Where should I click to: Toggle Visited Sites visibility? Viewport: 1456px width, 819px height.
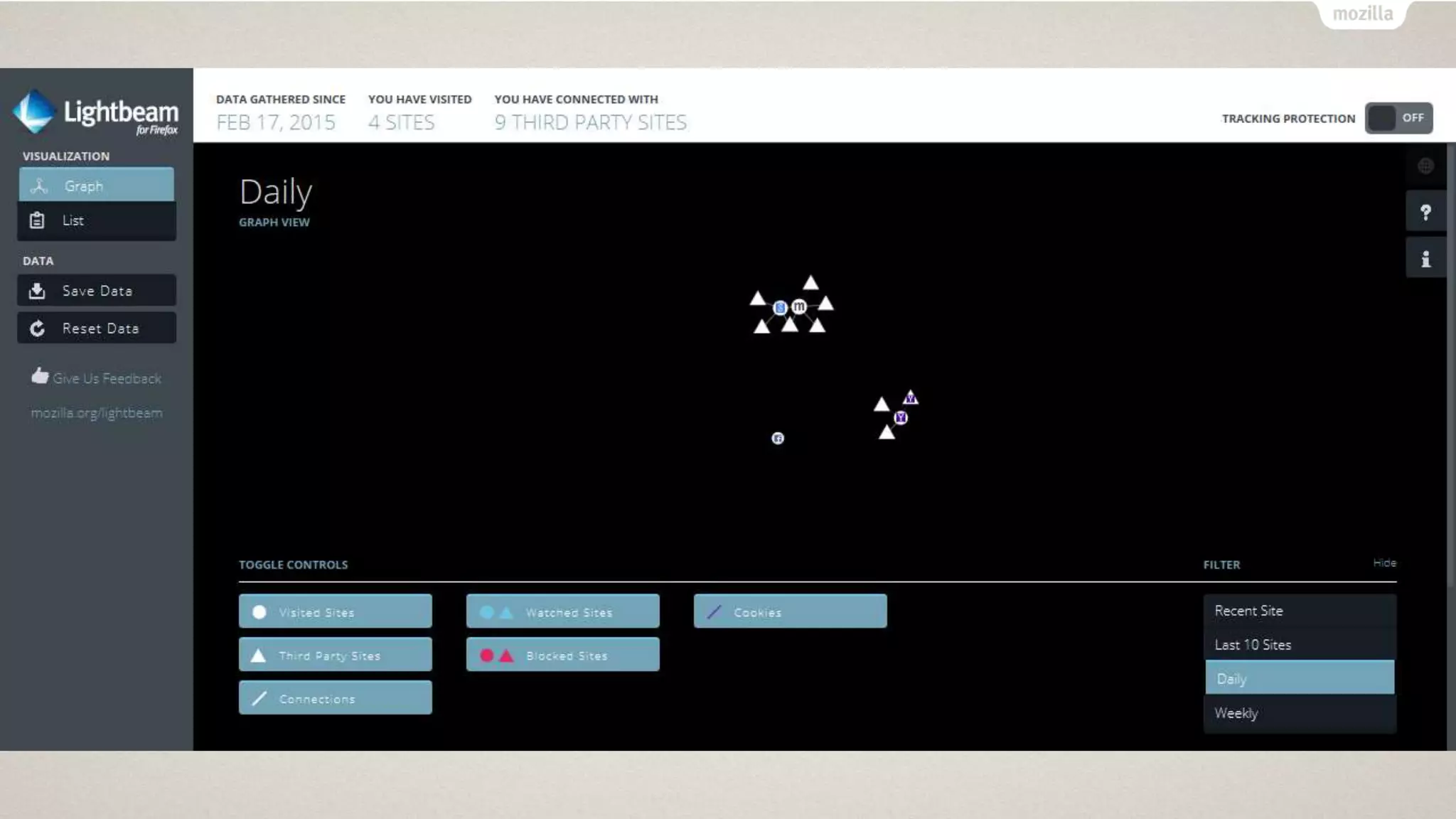pos(335,611)
